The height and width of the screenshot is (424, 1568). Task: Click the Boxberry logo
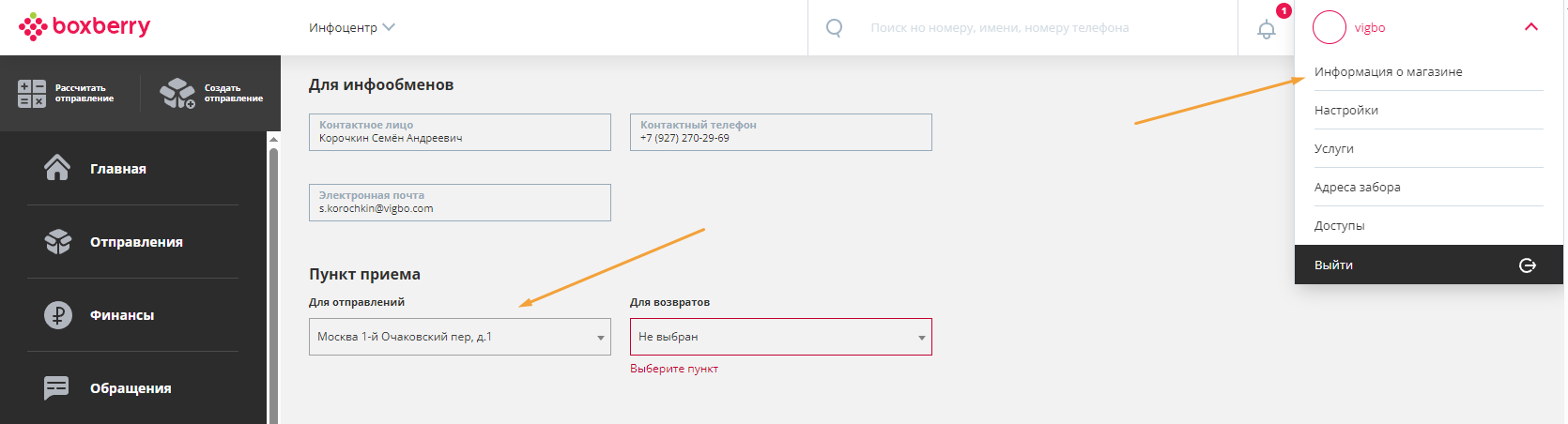coord(85,26)
